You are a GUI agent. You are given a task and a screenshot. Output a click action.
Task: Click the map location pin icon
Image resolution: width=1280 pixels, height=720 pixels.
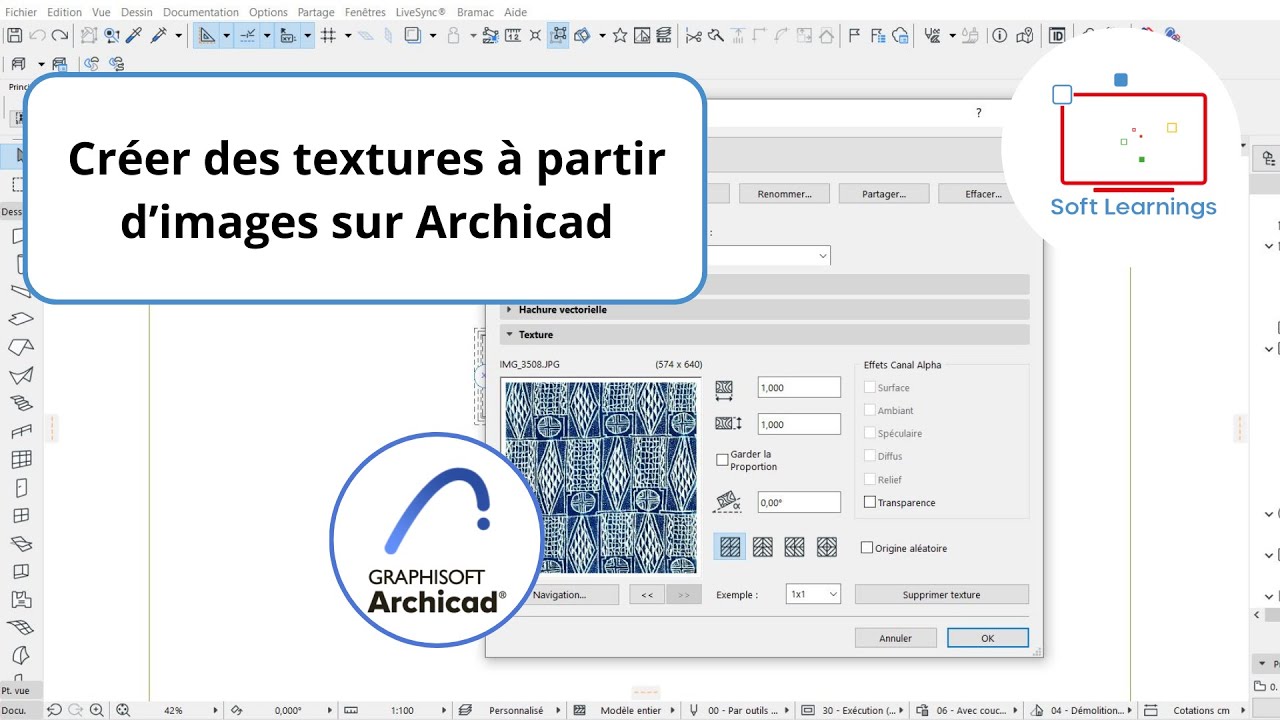click(x=1024, y=35)
